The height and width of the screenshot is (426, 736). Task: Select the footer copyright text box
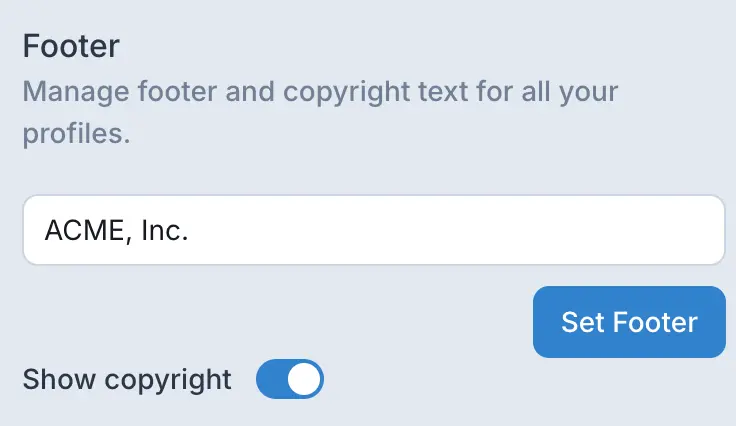pyautogui.click(x=373, y=230)
